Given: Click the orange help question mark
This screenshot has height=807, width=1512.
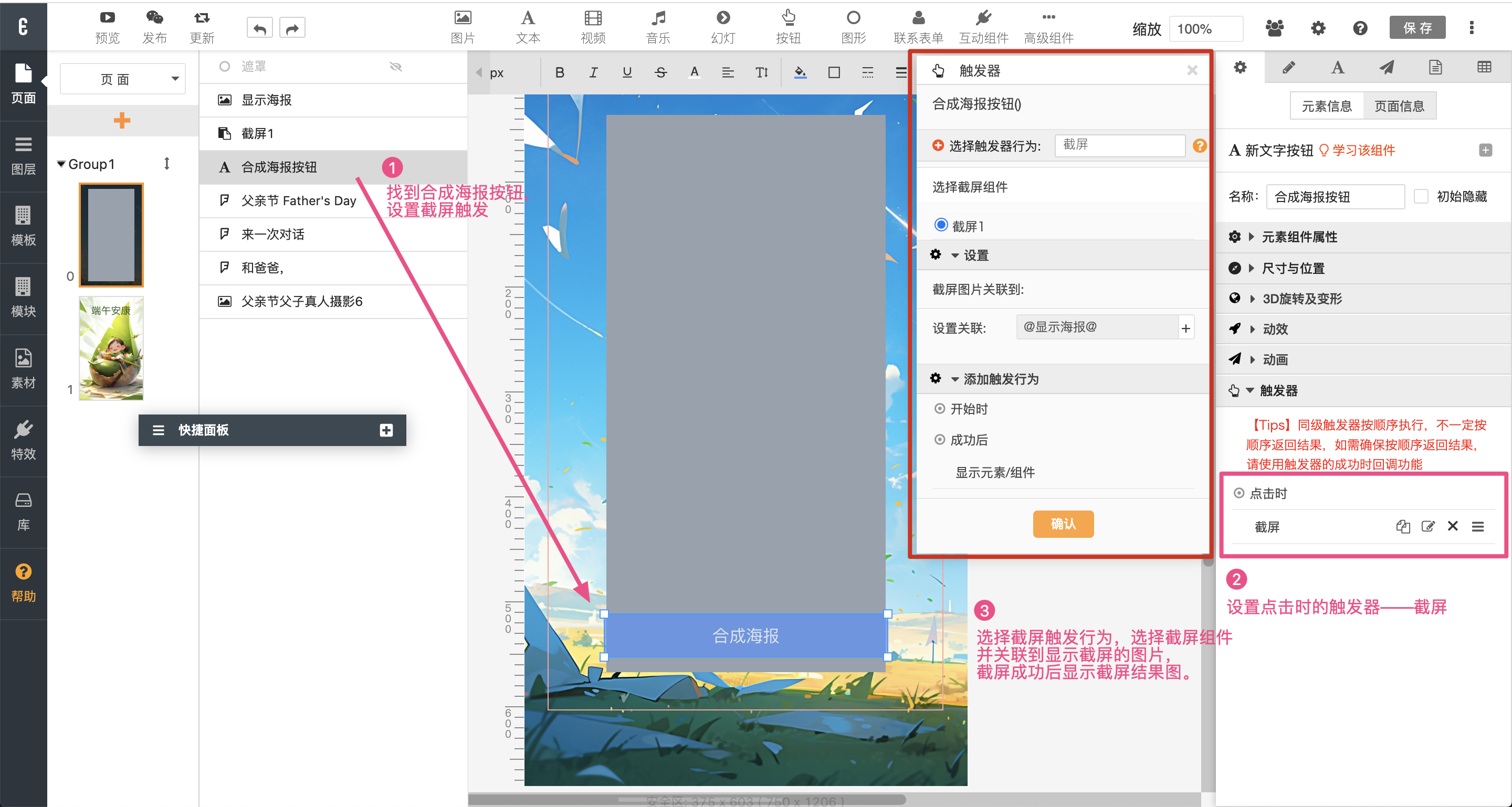Looking at the screenshot, I should [1200, 145].
